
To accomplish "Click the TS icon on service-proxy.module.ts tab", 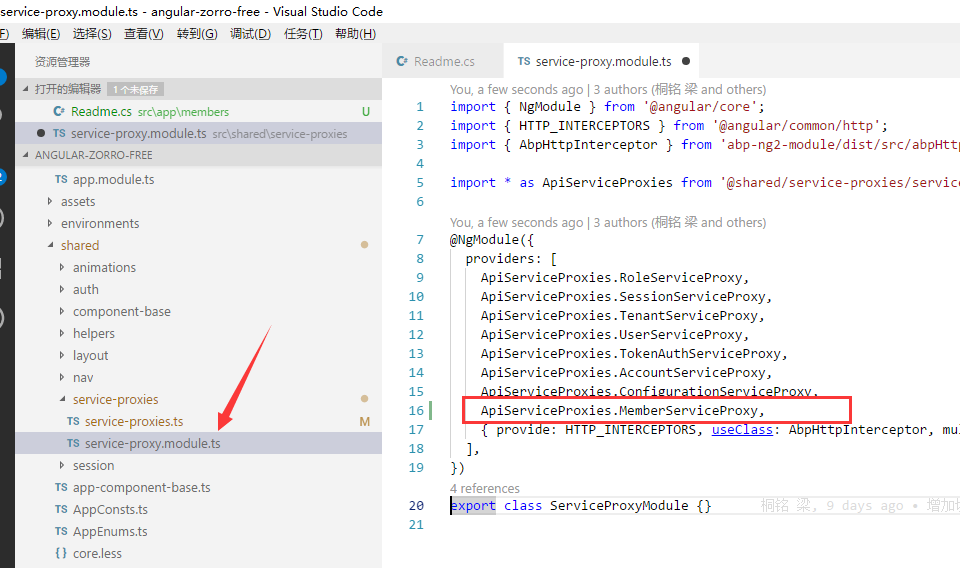I will (523, 61).
